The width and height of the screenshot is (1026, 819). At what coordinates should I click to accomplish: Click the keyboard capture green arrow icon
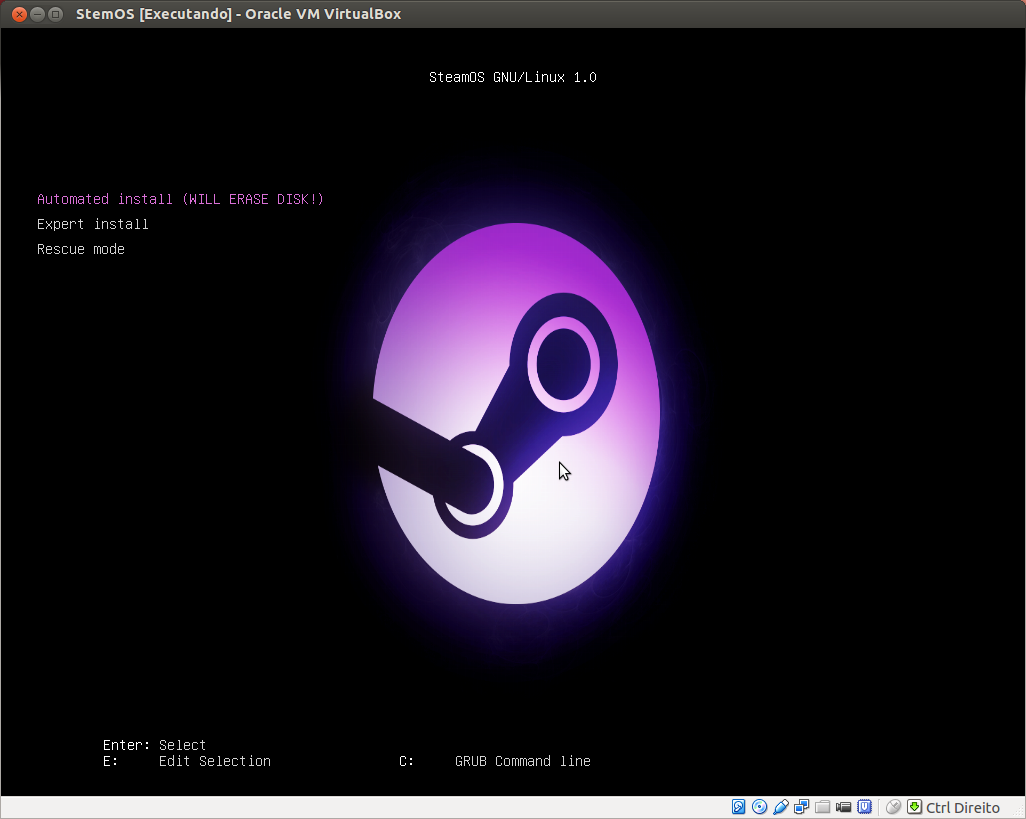[x=914, y=807]
